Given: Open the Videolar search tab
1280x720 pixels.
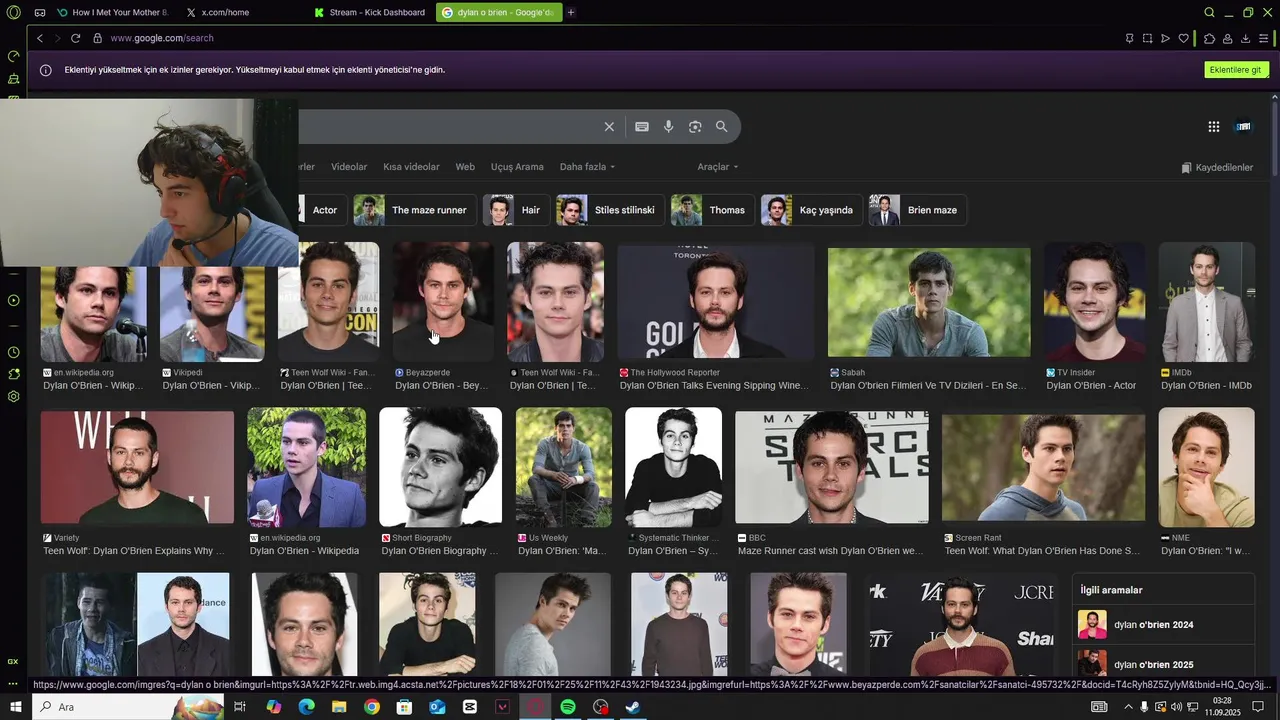Looking at the screenshot, I should coord(349,167).
